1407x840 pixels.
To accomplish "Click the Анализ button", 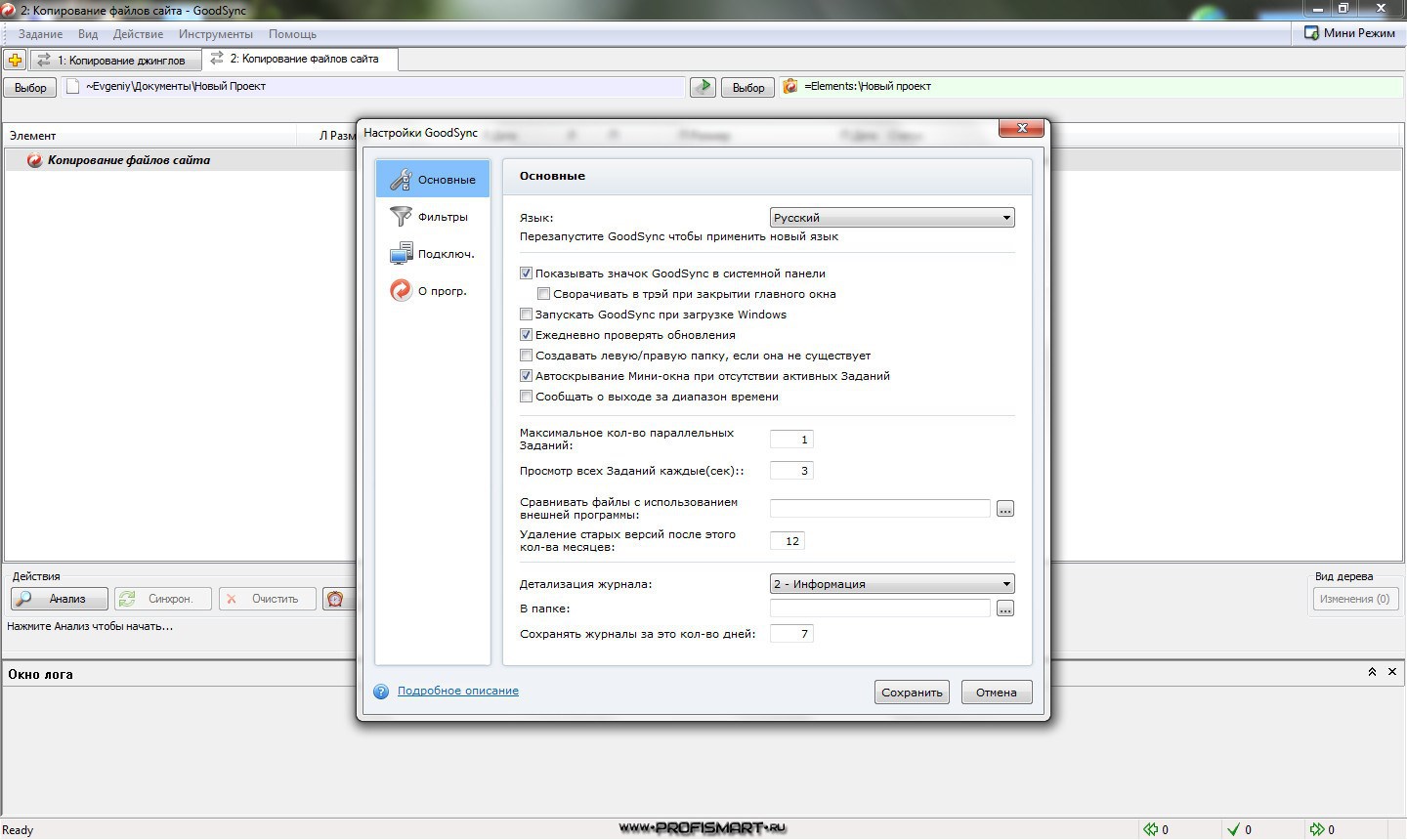I will [x=60, y=599].
